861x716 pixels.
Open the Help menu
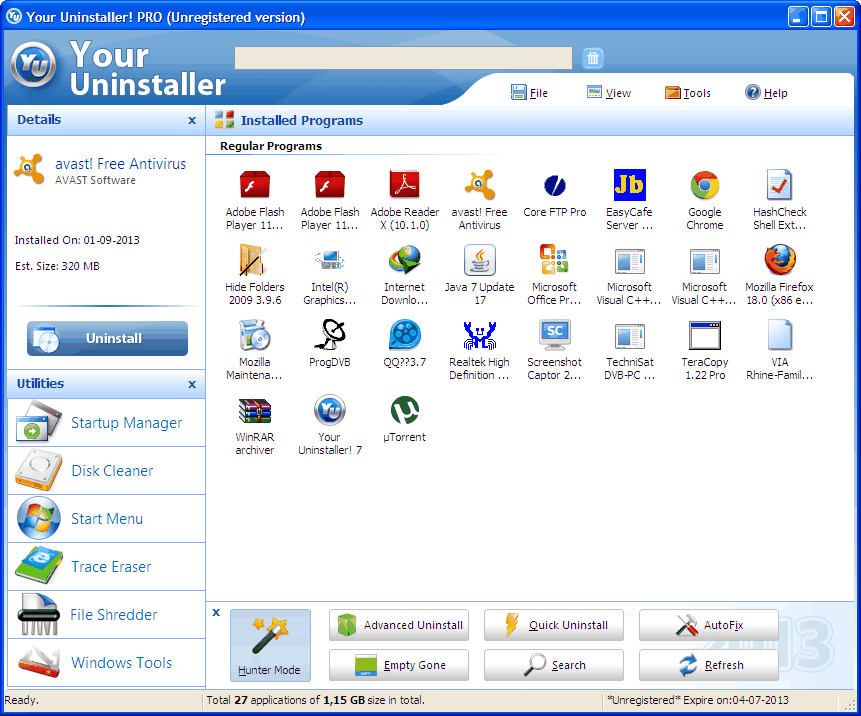click(766, 93)
